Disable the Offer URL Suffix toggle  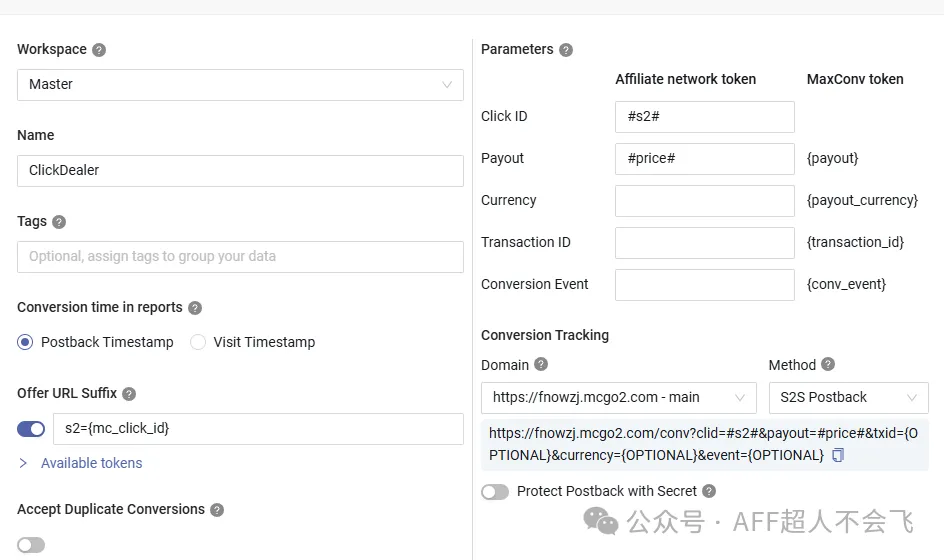click(x=31, y=429)
